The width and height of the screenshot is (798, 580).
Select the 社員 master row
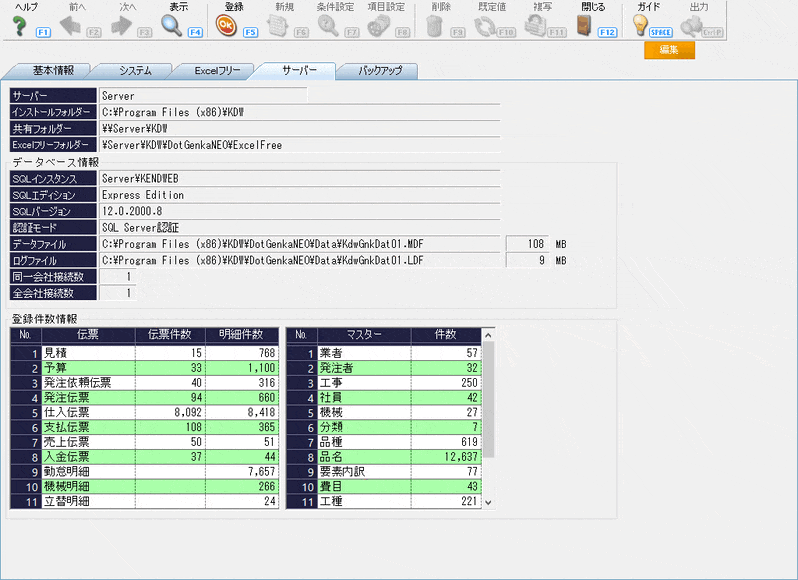point(384,397)
